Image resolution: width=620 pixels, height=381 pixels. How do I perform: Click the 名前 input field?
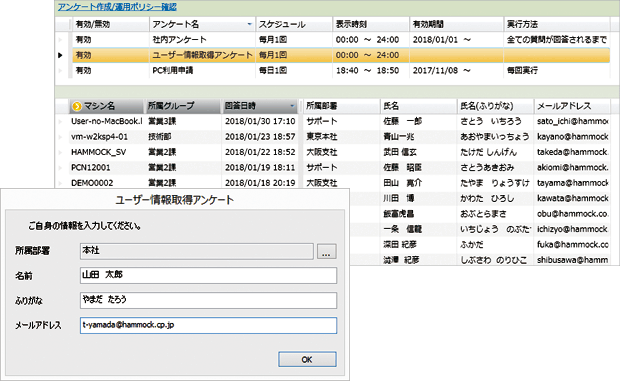pyautogui.click(x=208, y=275)
